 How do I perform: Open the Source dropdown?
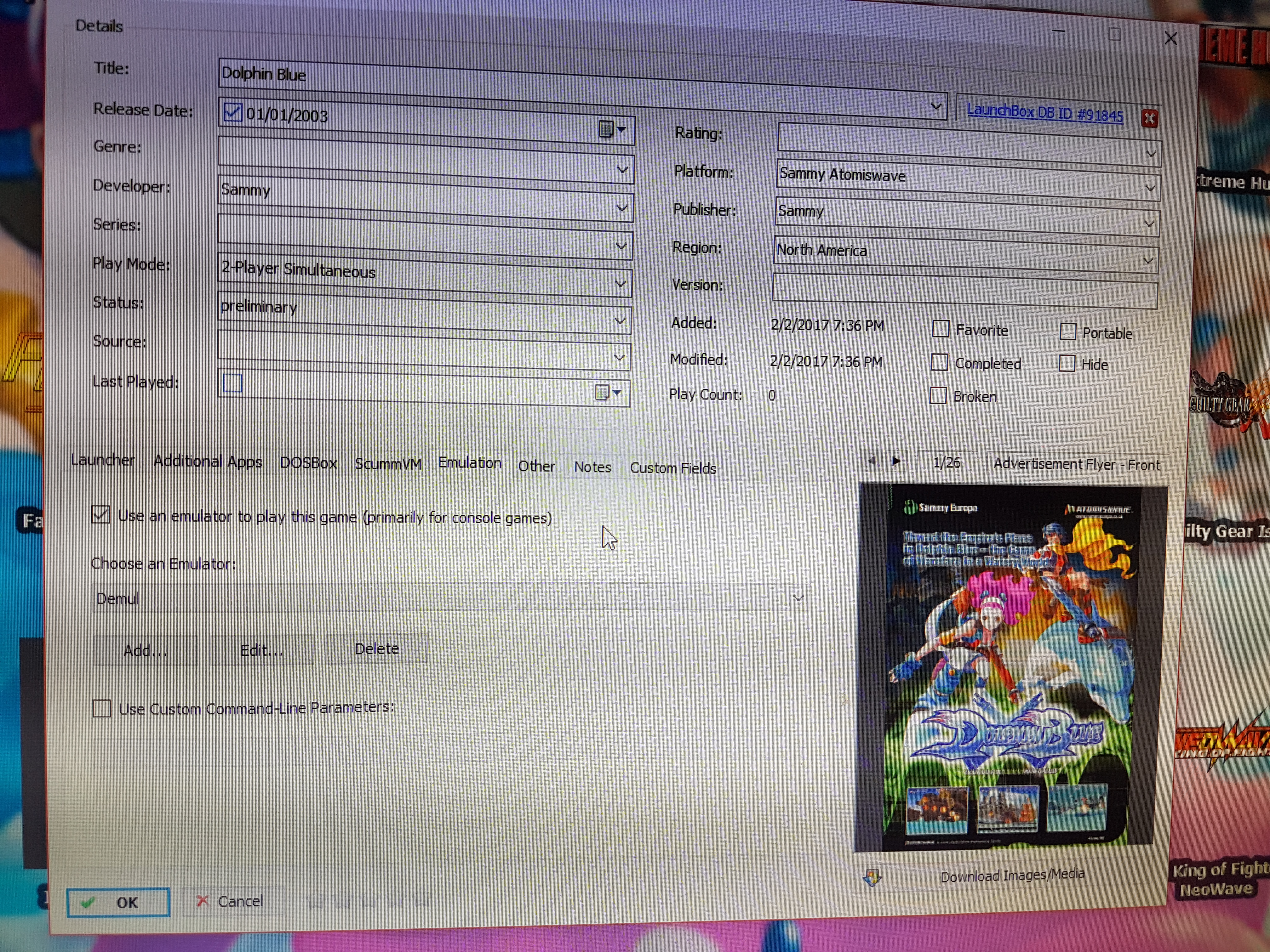click(620, 358)
